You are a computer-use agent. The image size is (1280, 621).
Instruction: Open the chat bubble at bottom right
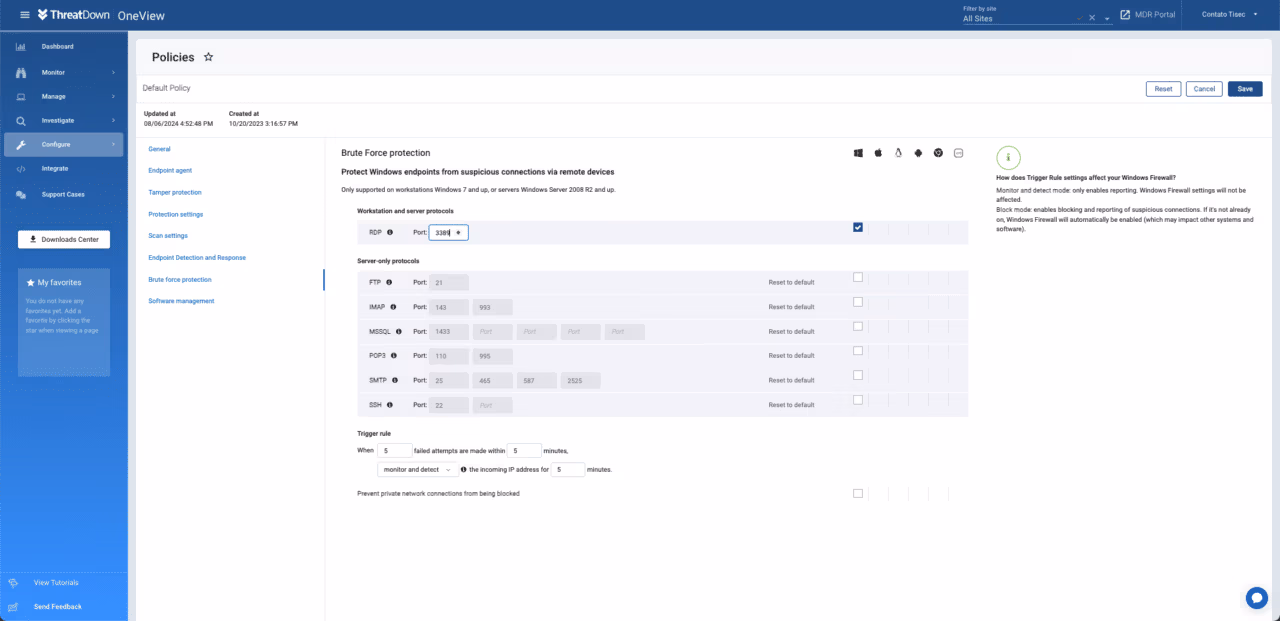pos(1257,597)
